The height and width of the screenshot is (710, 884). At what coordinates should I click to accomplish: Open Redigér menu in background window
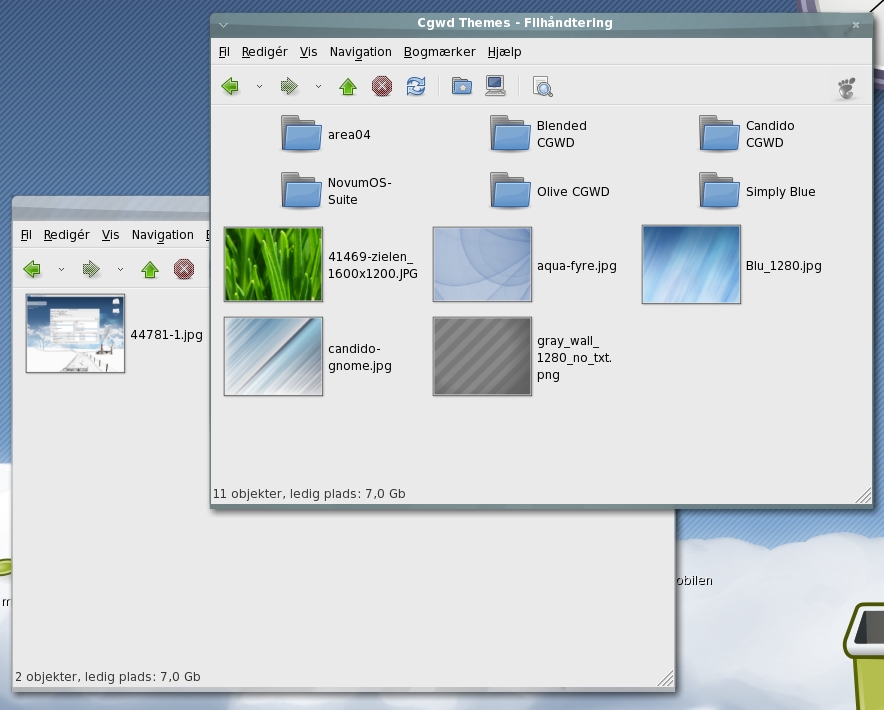tap(67, 235)
